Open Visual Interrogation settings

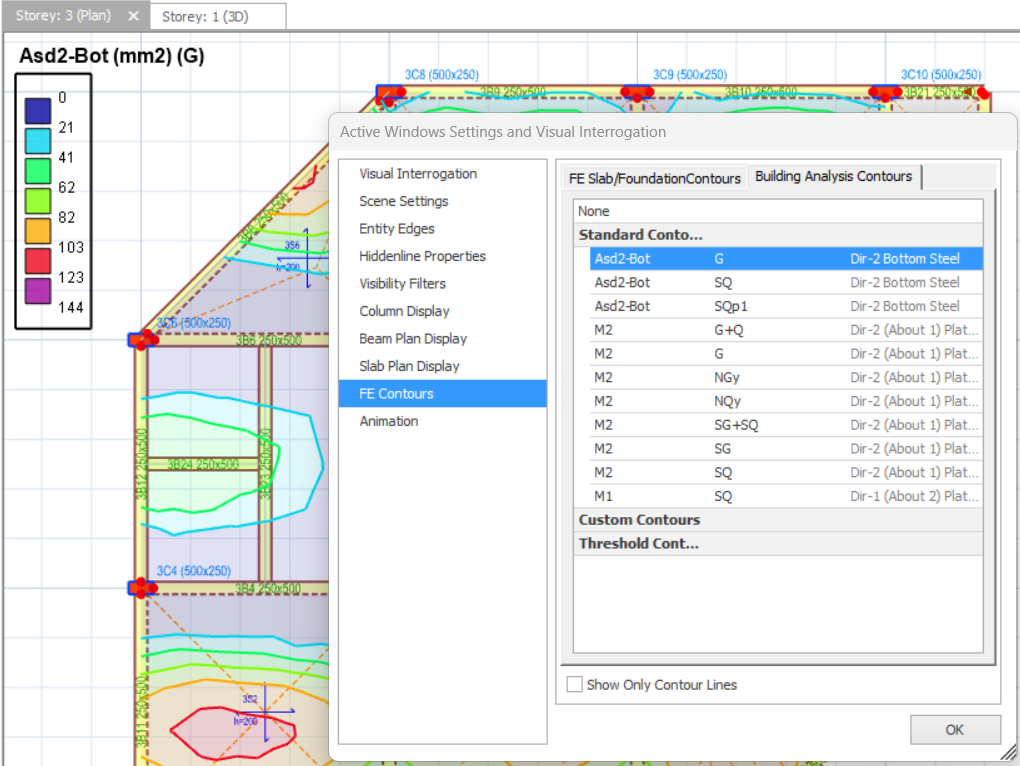point(418,174)
